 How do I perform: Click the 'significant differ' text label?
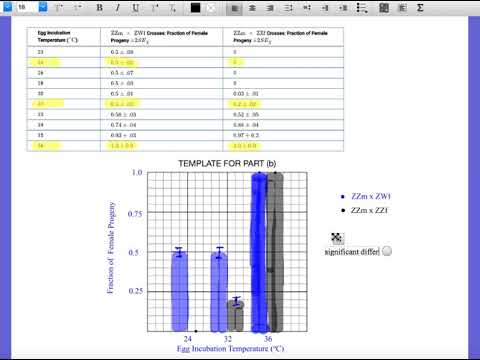(x=352, y=252)
